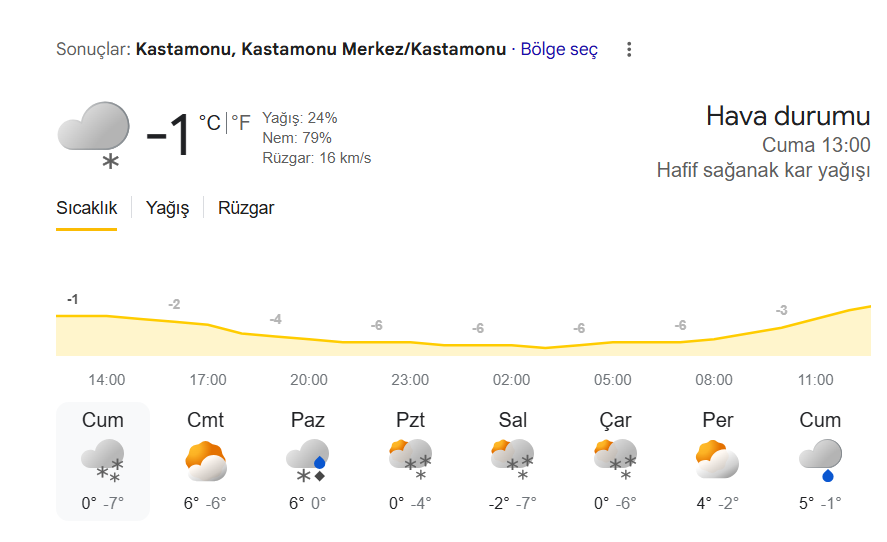Click the 08:00 hour on the chart
Viewport: 887px width, 542px height.
714,380
